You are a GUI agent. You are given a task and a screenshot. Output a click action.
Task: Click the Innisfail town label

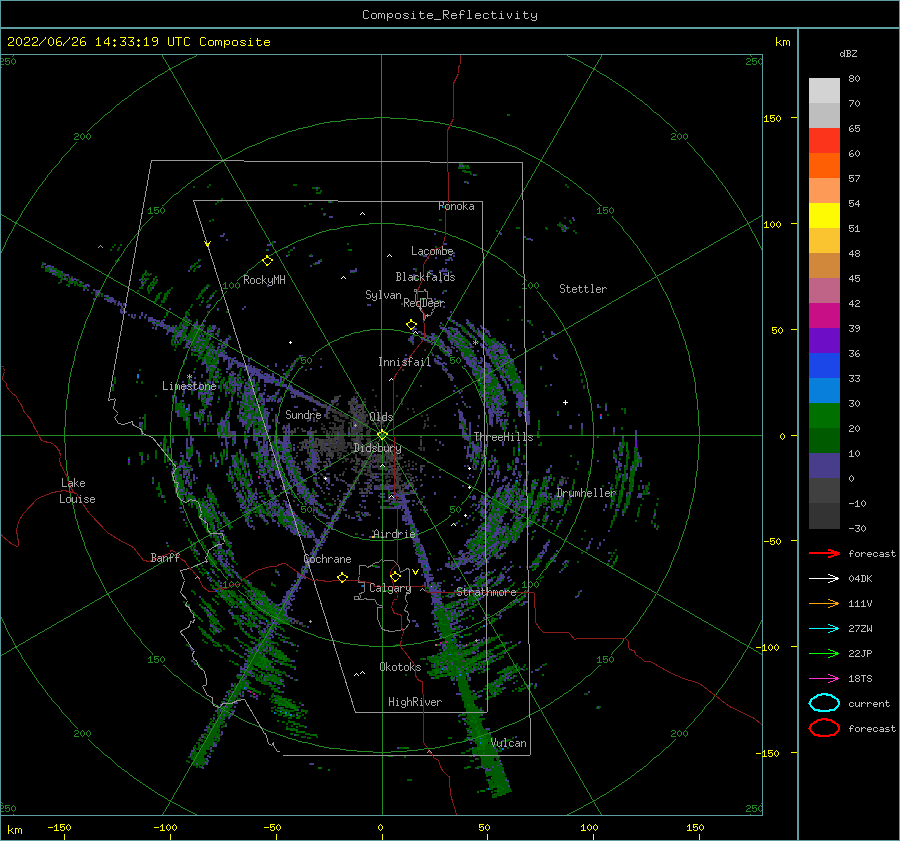[404, 362]
